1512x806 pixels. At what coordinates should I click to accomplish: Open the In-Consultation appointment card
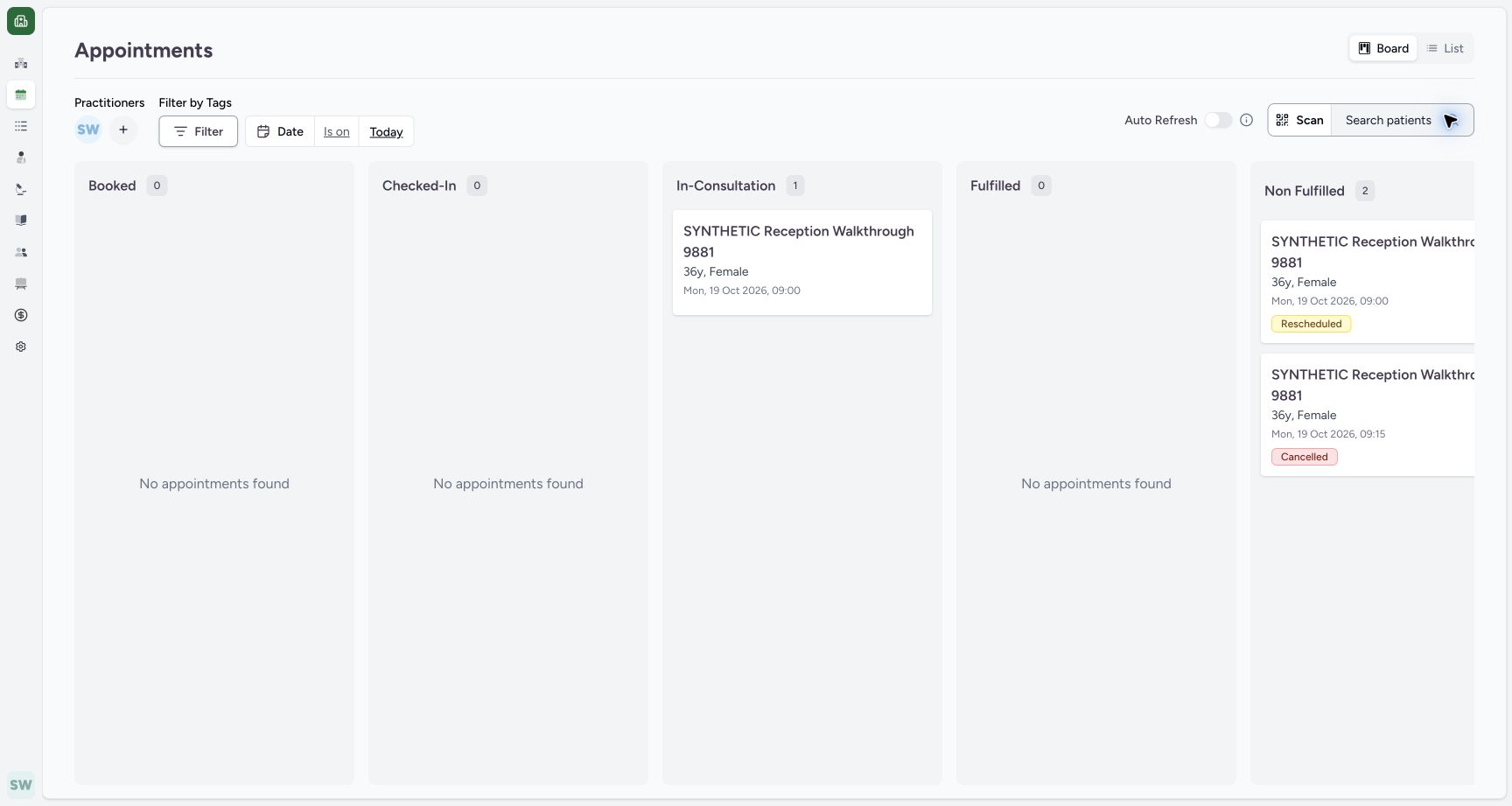[802, 263]
